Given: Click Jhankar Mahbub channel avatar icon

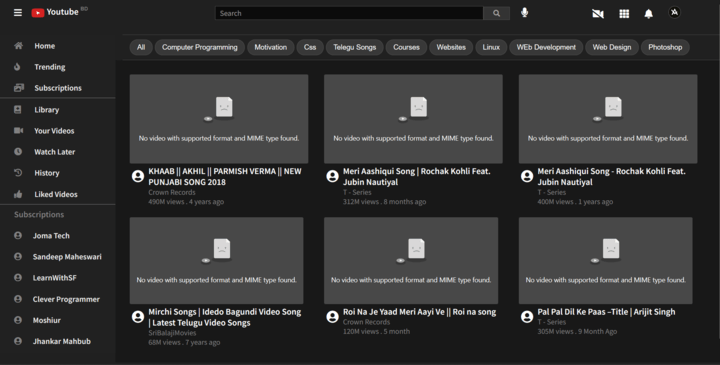Looking at the screenshot, I should pos(18,341).
